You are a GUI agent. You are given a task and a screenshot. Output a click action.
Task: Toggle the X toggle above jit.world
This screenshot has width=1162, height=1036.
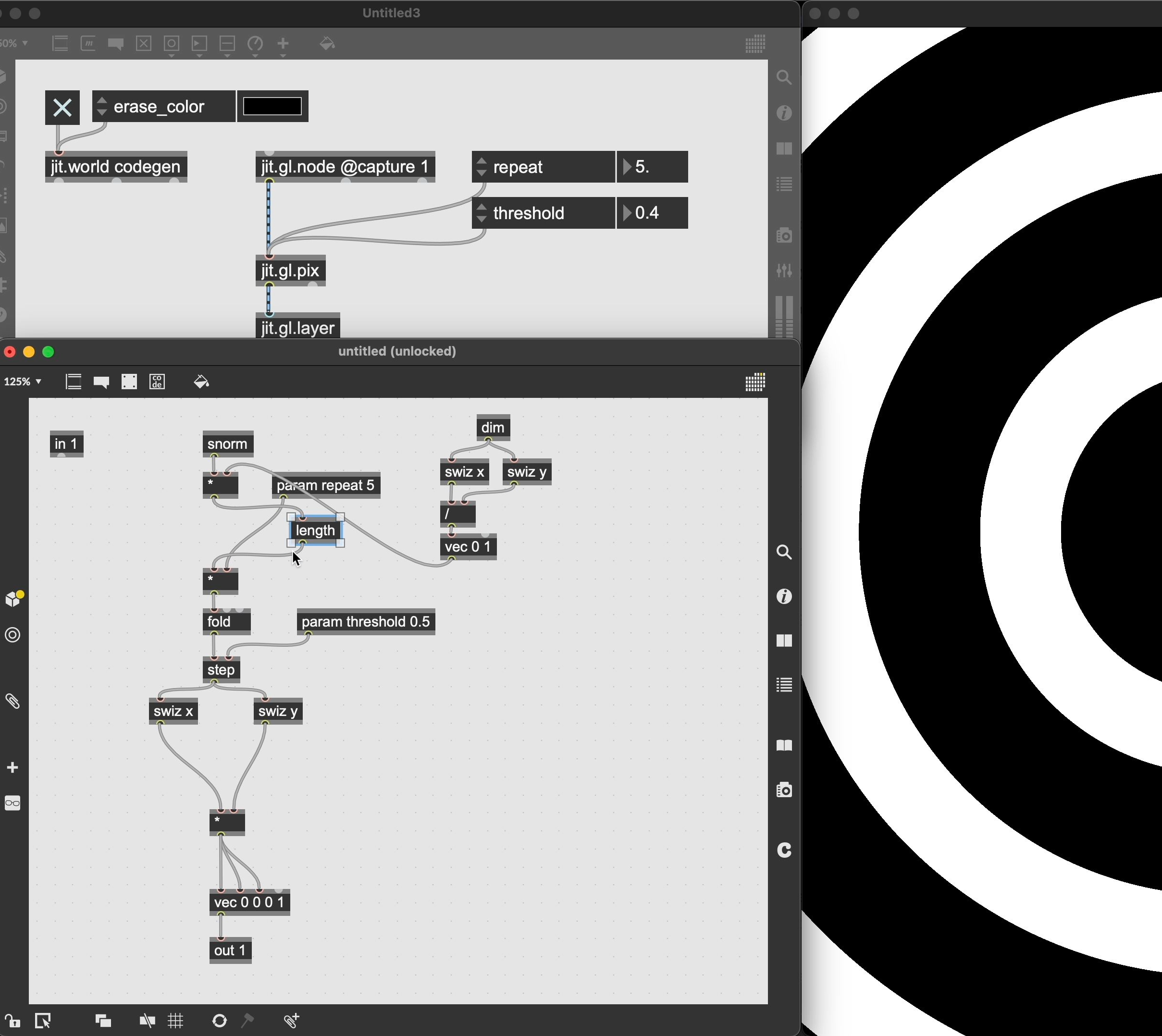(62, 107)
